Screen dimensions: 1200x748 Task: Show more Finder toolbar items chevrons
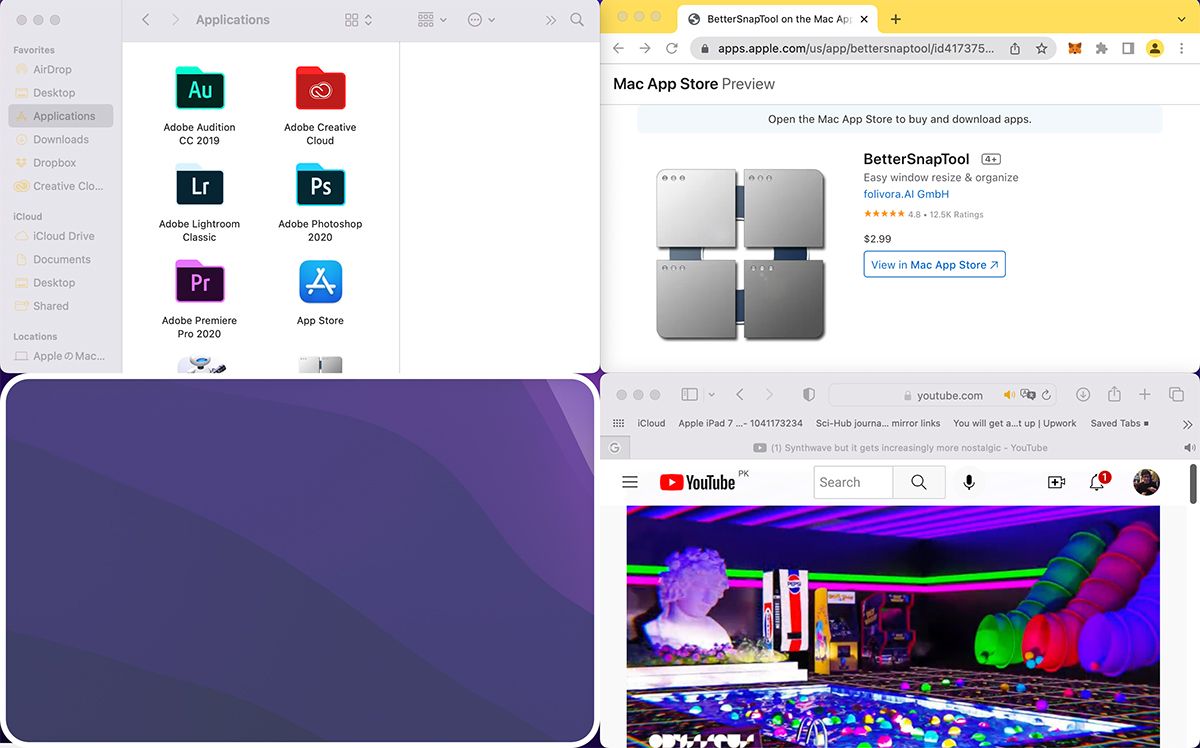point(551,20)
